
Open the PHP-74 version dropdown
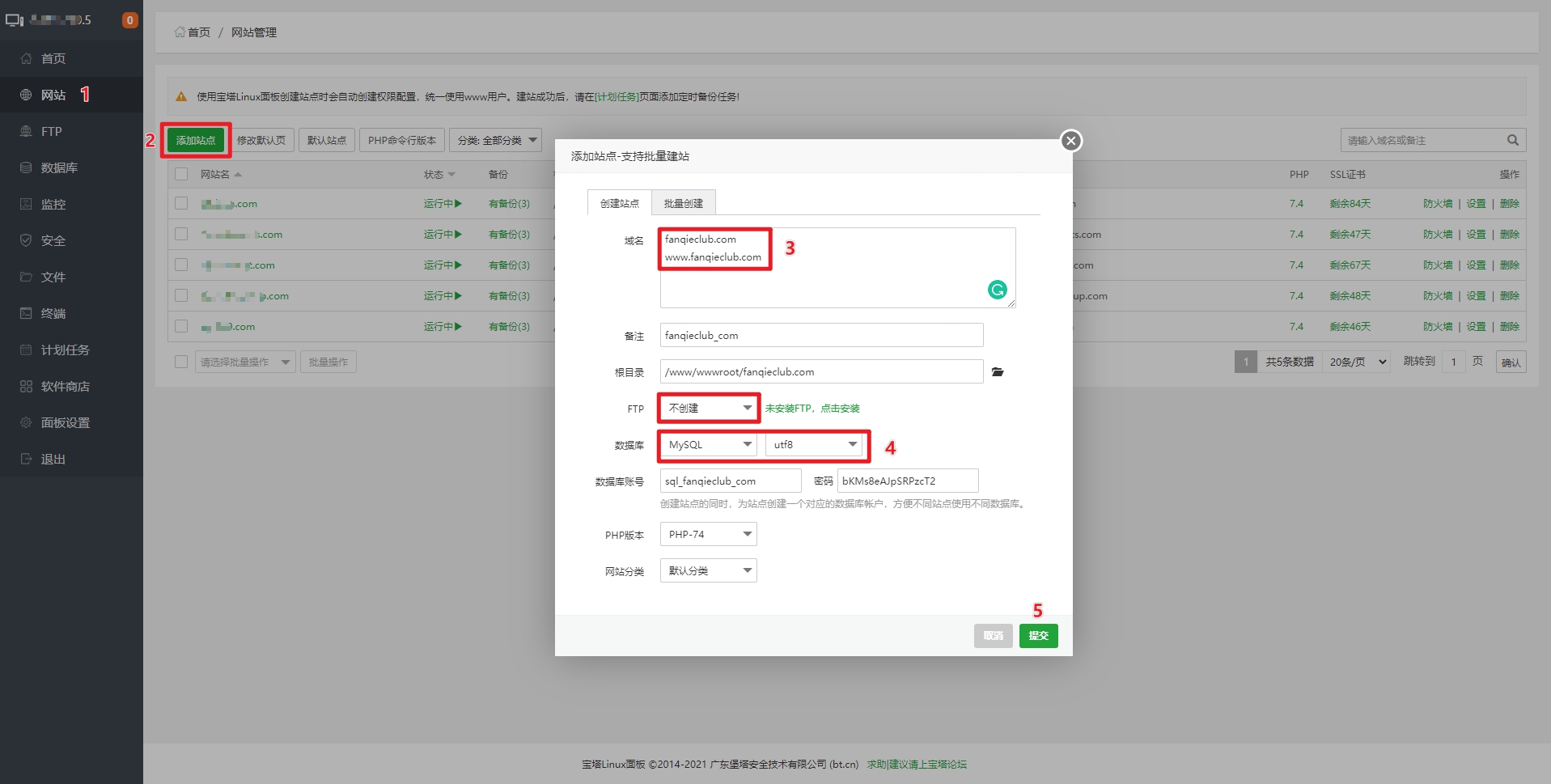point(707,534)
